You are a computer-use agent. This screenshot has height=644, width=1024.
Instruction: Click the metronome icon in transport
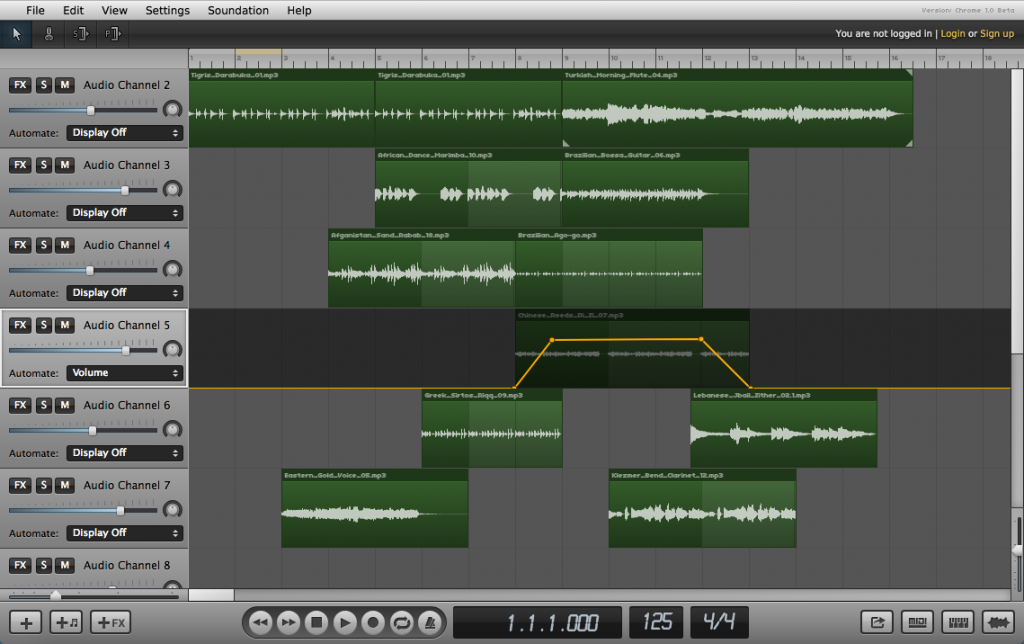click(431, 622)
